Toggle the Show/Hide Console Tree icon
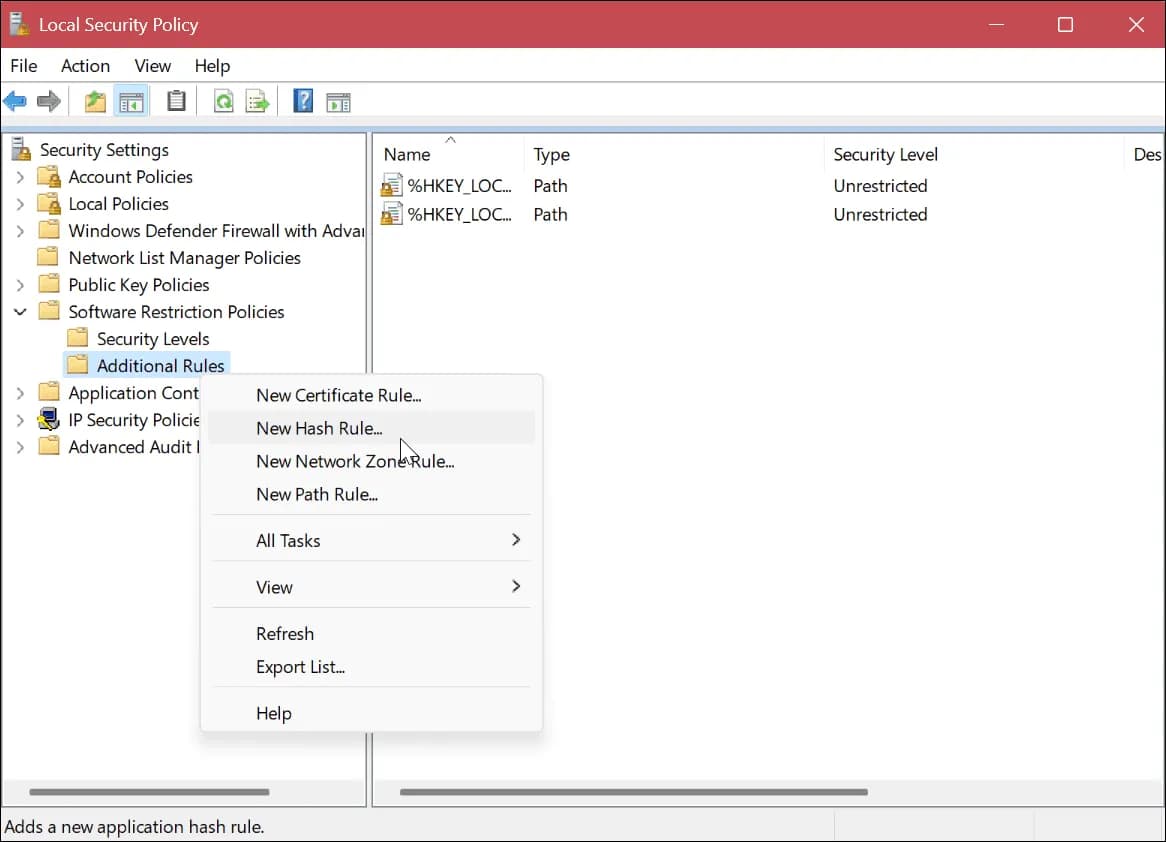Viewport: 1166px width, 842px height. [131, 101]
